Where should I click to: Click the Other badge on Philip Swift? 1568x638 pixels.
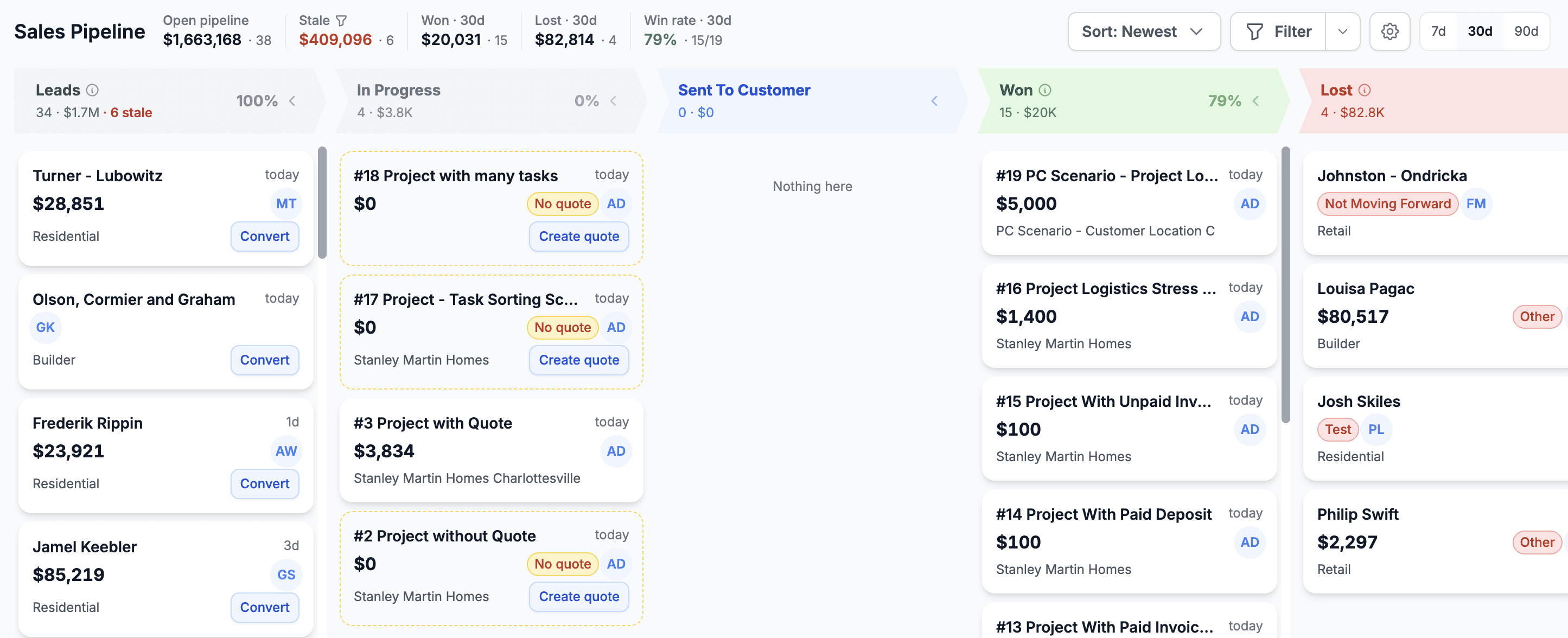point(1537,542)
